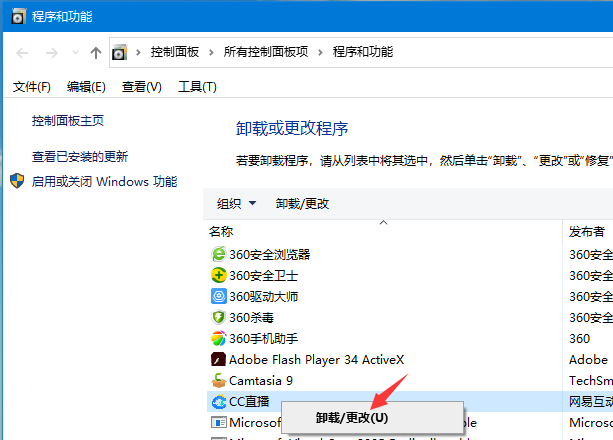This screenshot has height=440, width=613.
Task: Click the Microsoft program icon below CC直播
Action: pos(219,422)
